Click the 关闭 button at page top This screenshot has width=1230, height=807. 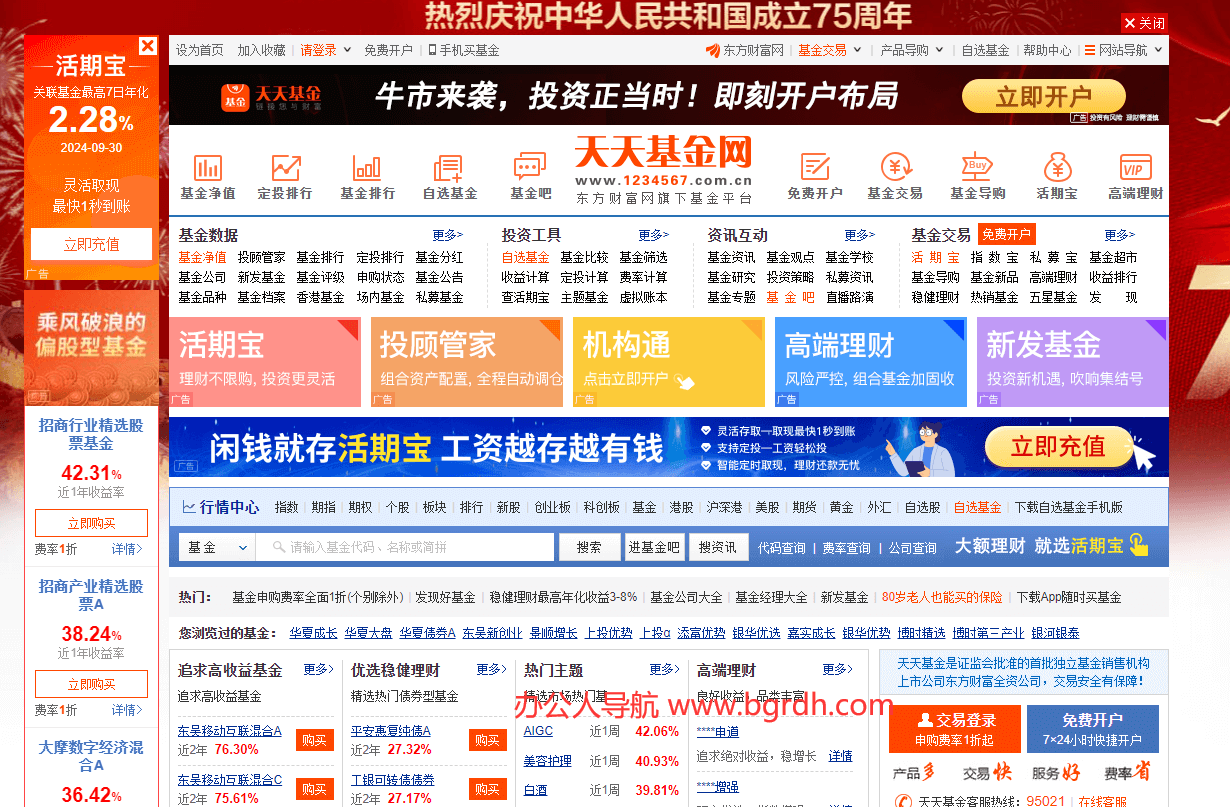(x=1144, y=23)
